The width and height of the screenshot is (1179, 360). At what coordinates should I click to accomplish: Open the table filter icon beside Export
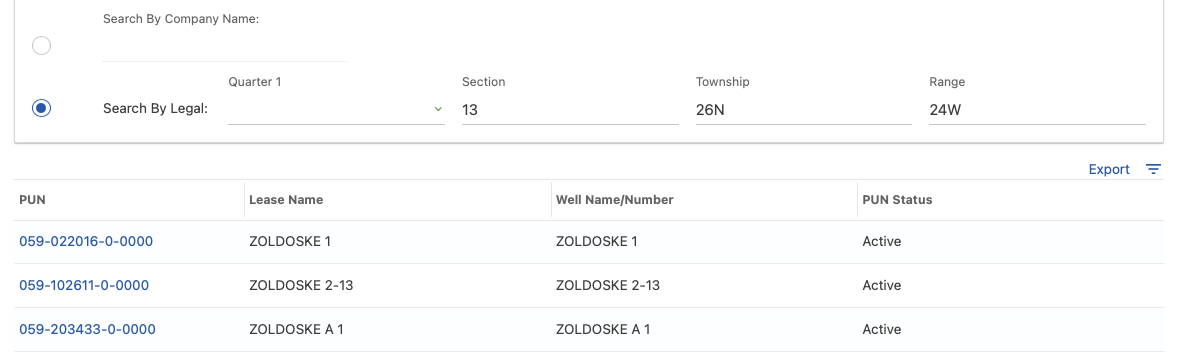pos(1153,169)
